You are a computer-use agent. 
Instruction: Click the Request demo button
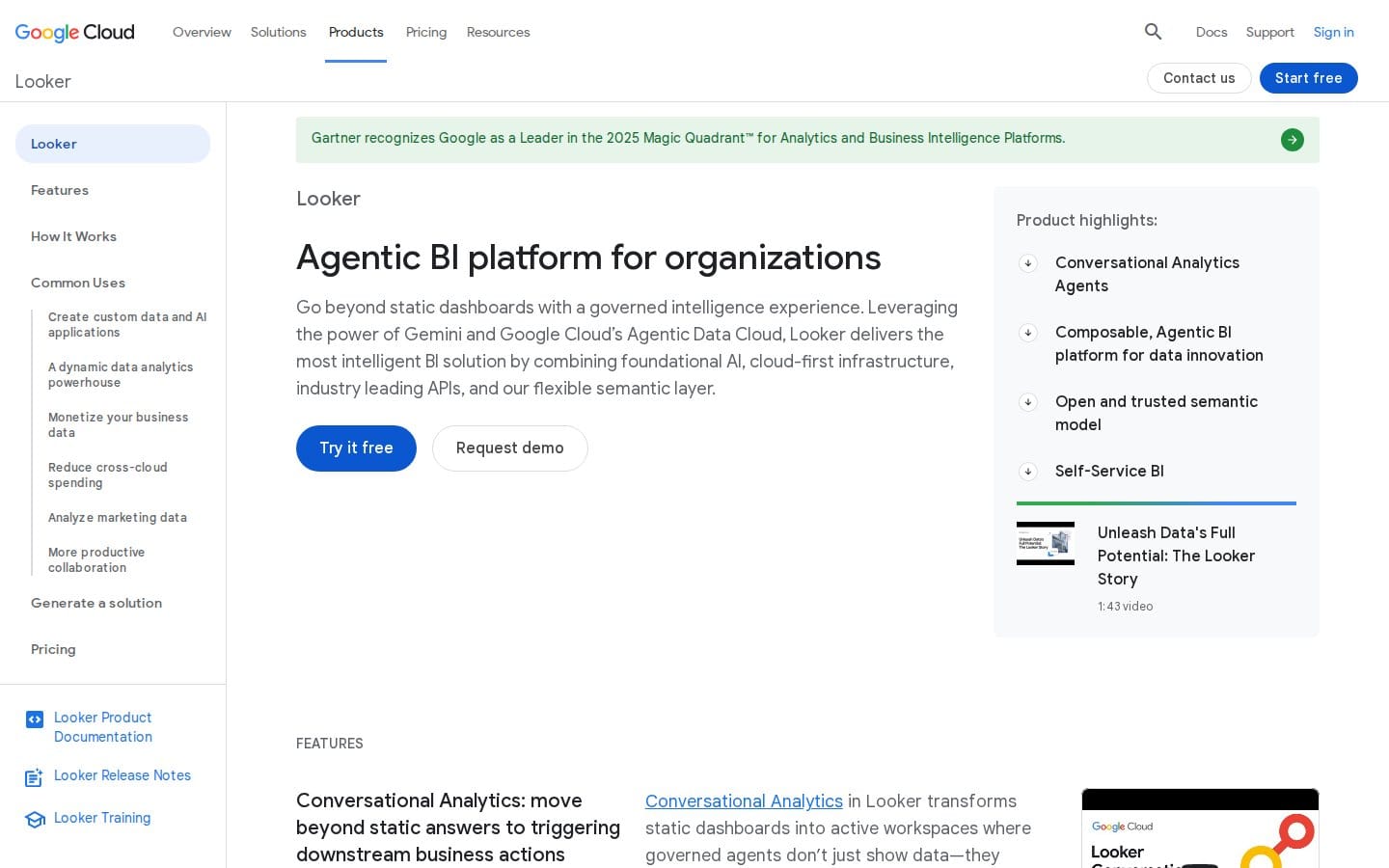pos(509,448)
